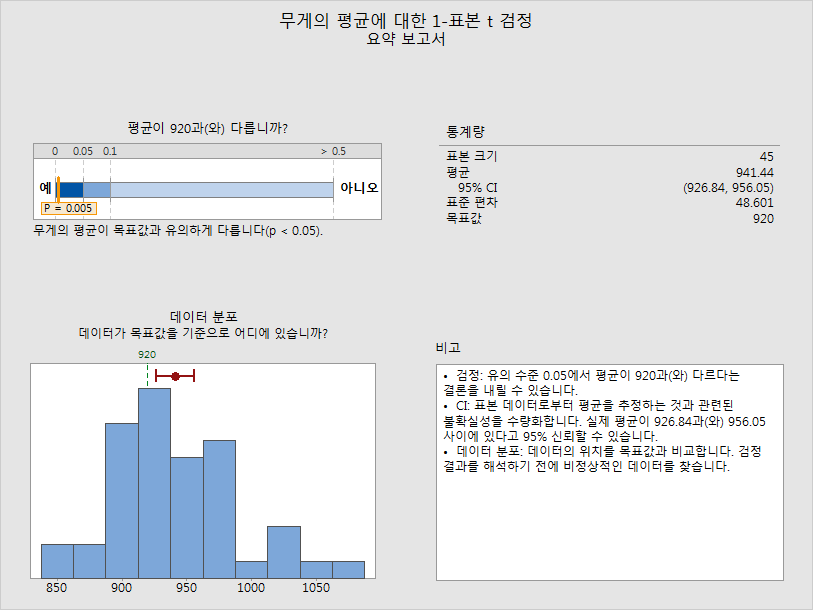
Task: Click the leftmost histogram bar near 850
Action: tap(57, 561)
